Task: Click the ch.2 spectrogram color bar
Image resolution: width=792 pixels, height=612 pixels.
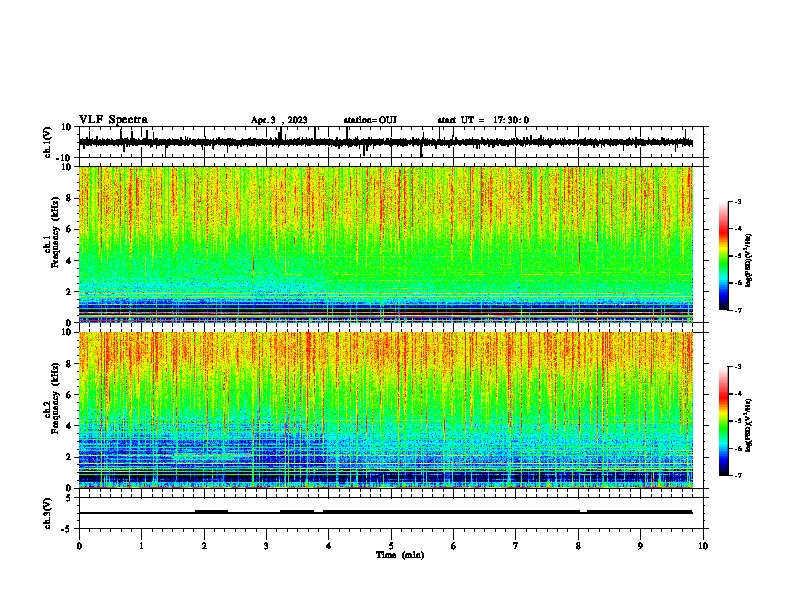Action: tap(724, 421)
